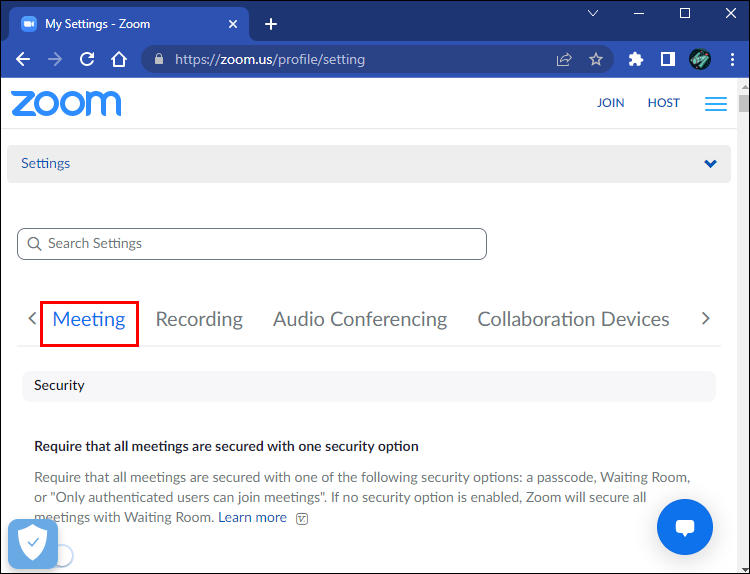Open the chat help bubble
Screen dimensions: 750x574
(684, 527)
